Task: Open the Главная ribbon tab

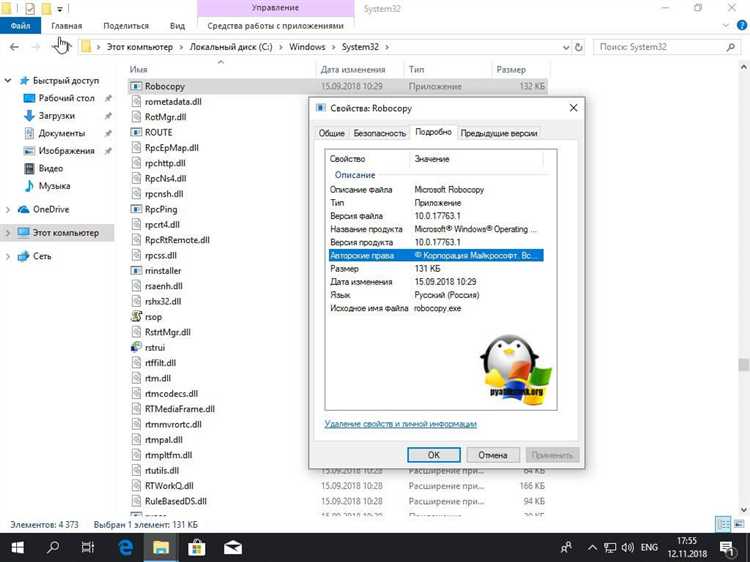Action: pyautogui.click(x=66, y=26)
